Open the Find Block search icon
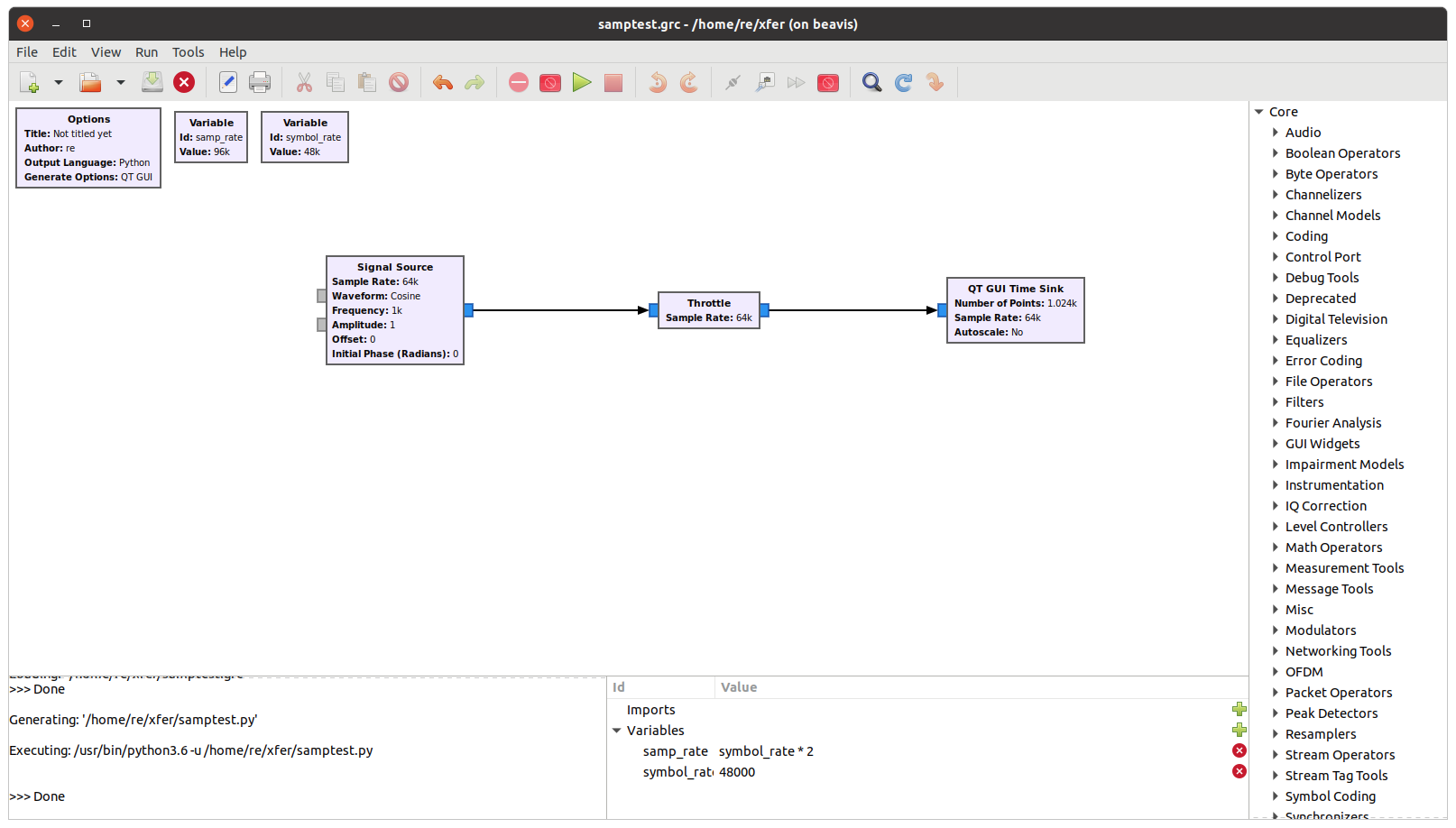The height and width of the screenshot is (828, 1456). coord(871,82)
